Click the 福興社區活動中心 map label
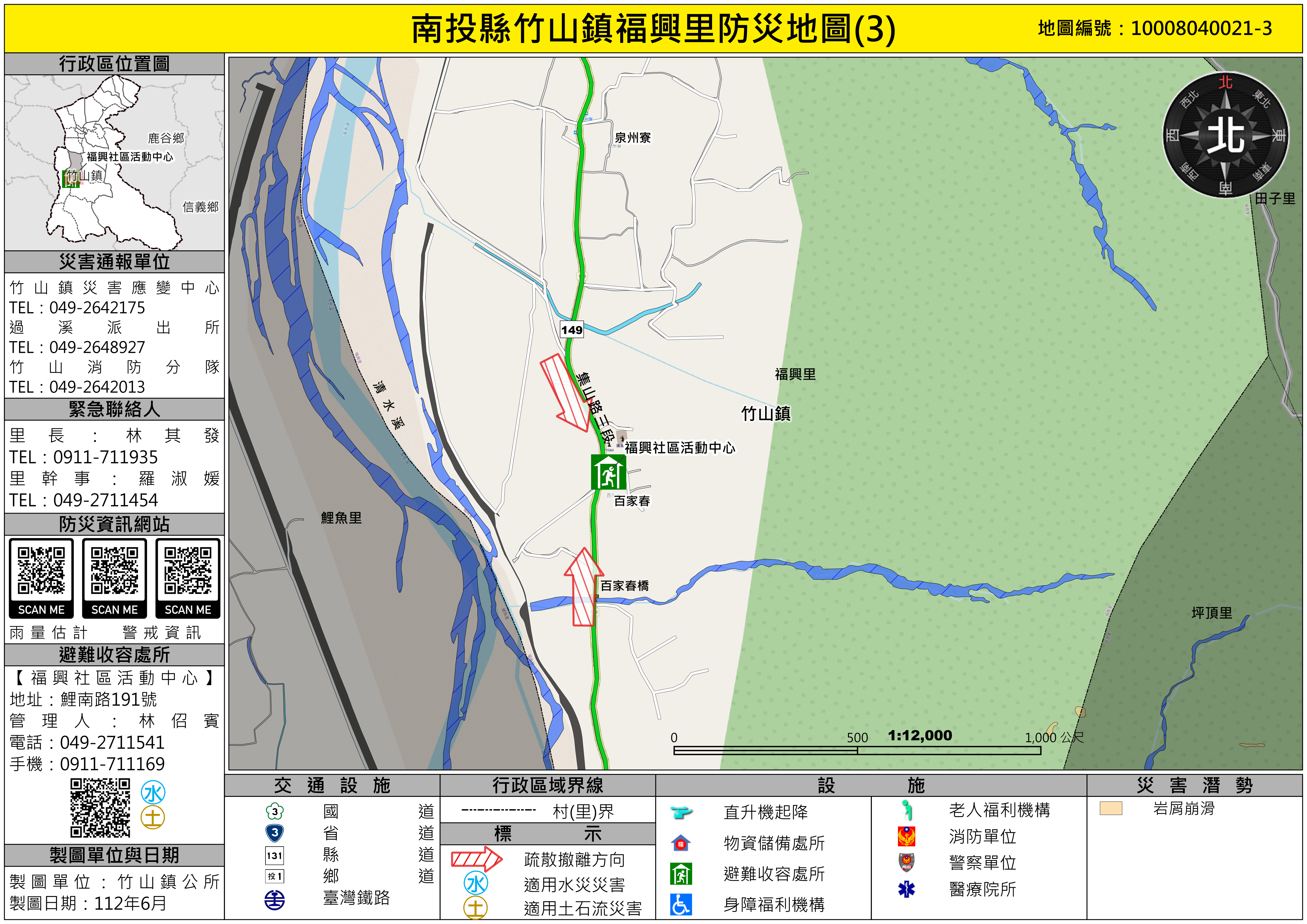This screenshot has width=1307, height=924. (x=680, y=448)
